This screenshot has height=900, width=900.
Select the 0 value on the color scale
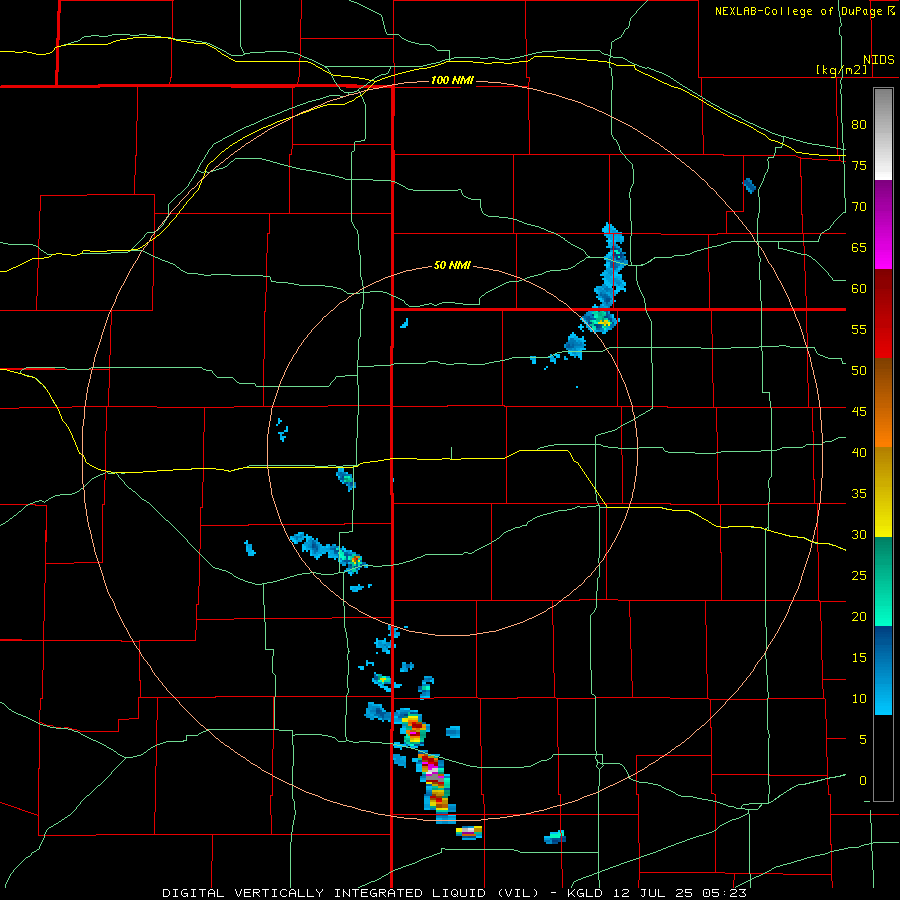(x=863, y=781)
